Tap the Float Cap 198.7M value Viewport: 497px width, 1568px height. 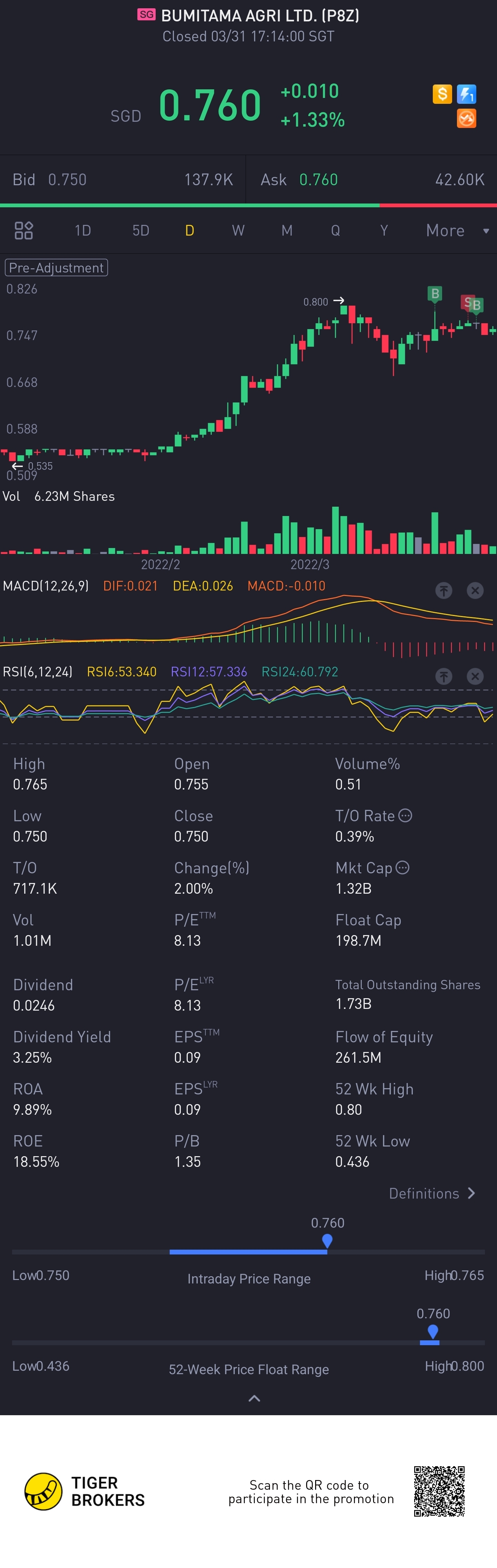pyautogui.click(x=358, y=941)
